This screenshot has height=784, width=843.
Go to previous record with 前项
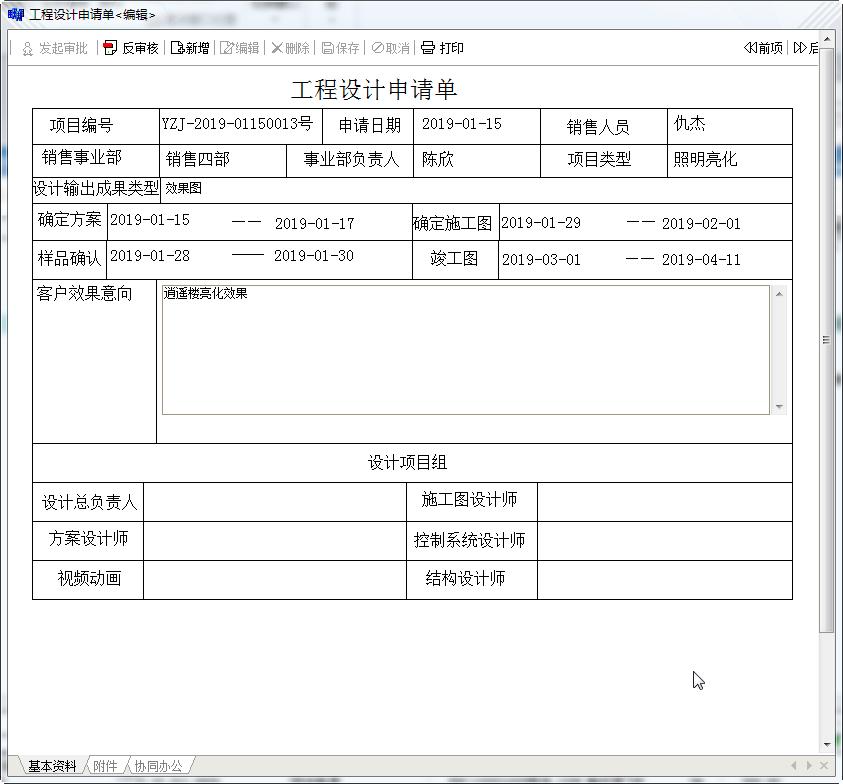(763, 48)
